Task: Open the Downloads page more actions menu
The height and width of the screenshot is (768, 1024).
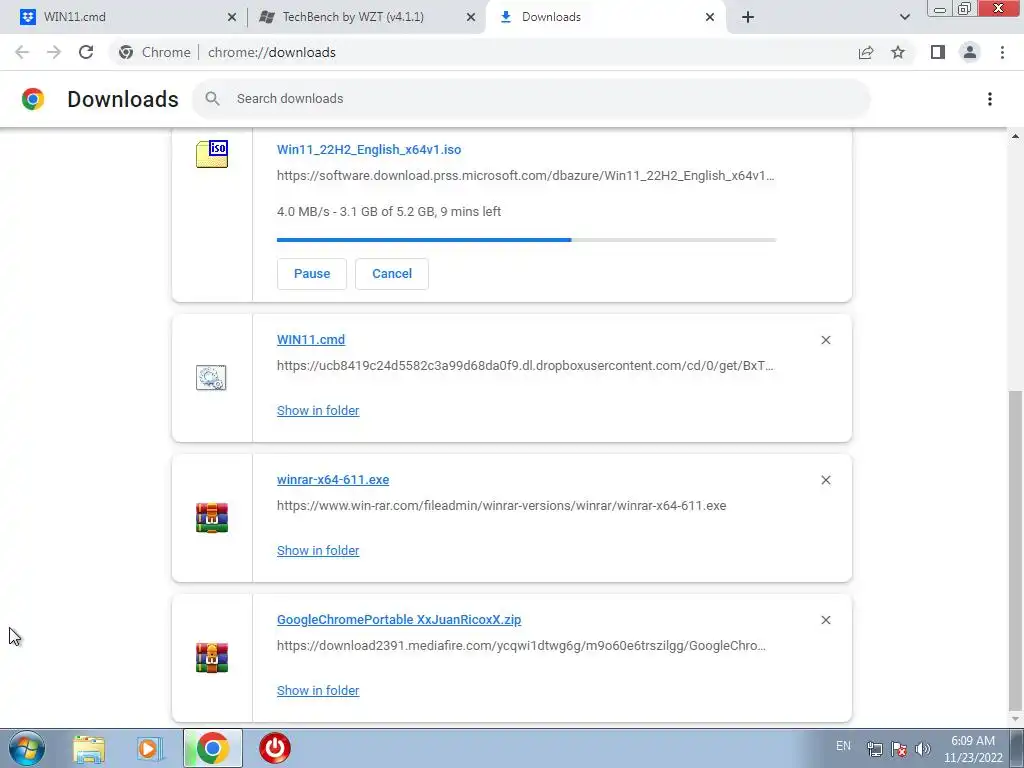Action: (x=989, y=99)
